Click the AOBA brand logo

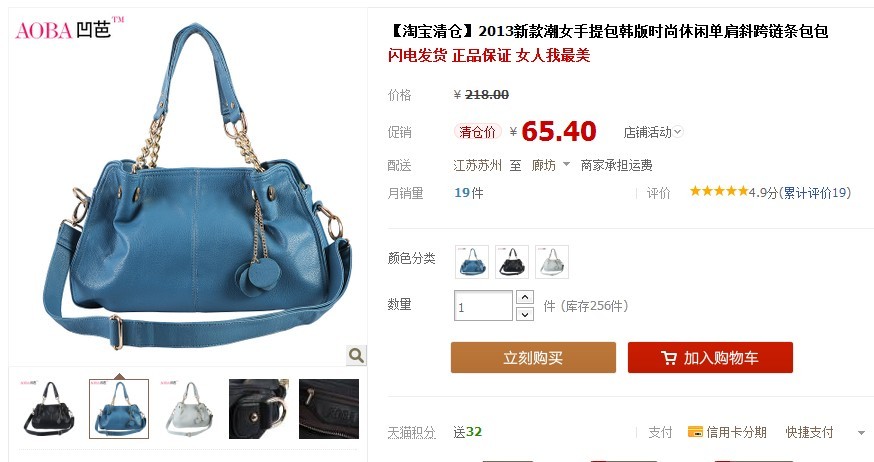point(69,28)
